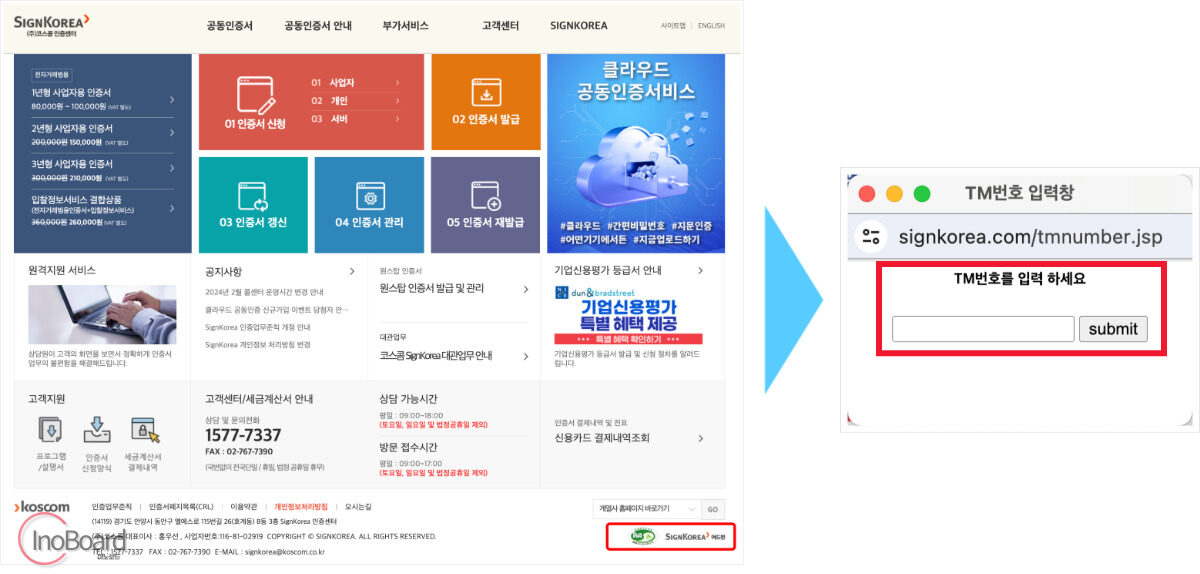Open 계열사 홈페이지 바로가기 dropdown
Screen dimensions: 1200x574
(x=645, y=509)
